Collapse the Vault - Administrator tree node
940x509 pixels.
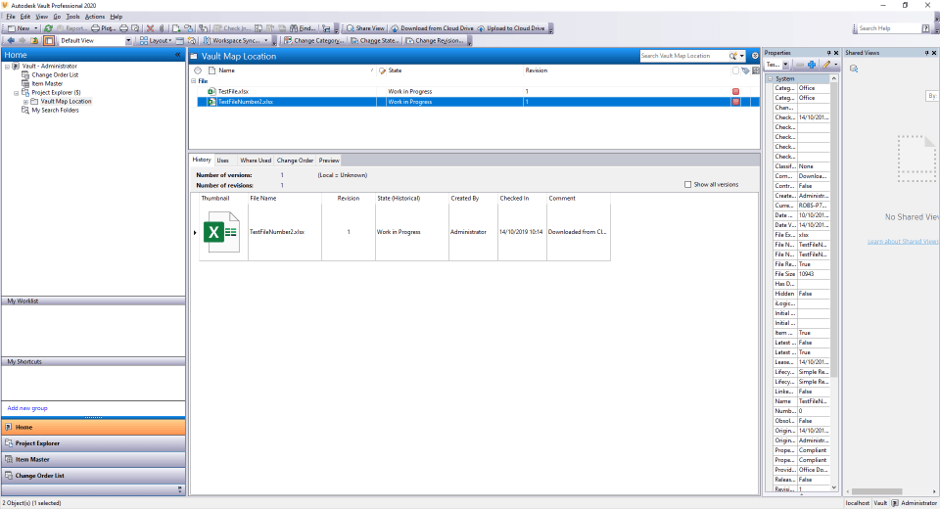pos(8,67)
